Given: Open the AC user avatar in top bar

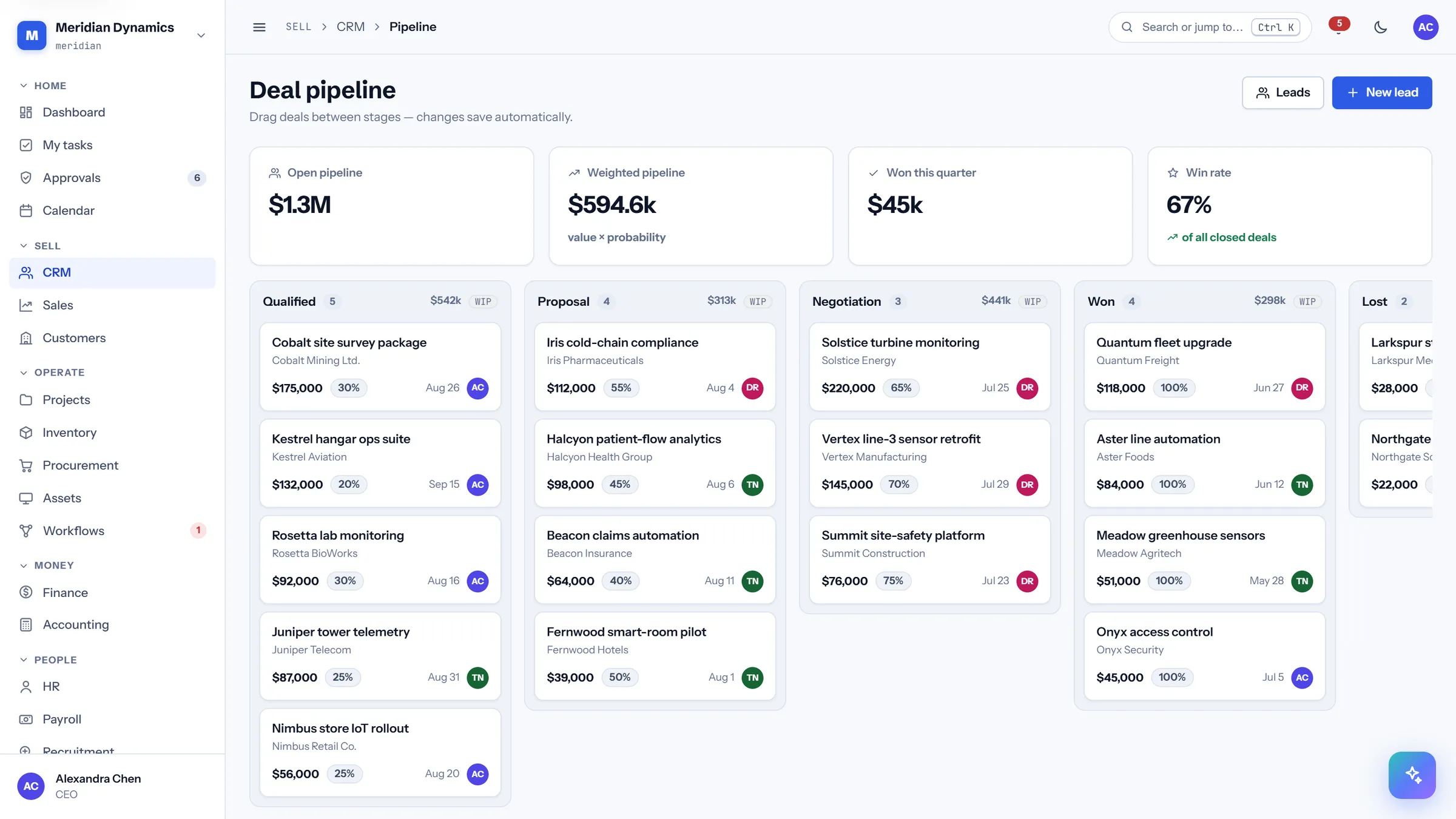Looking at the screenshot, I should [x=1426, y=27].
